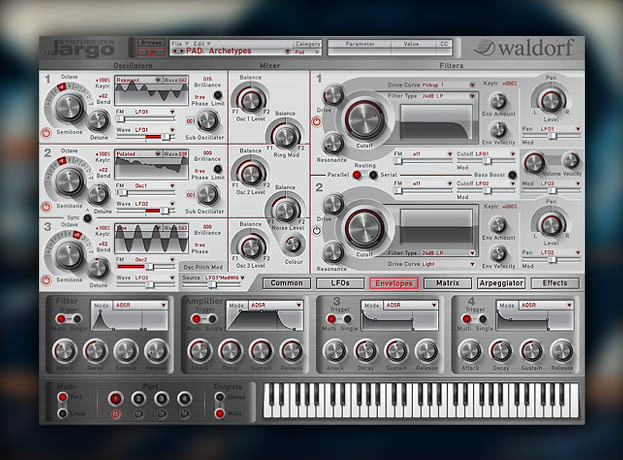Switch to the LFOs tab

340,283
